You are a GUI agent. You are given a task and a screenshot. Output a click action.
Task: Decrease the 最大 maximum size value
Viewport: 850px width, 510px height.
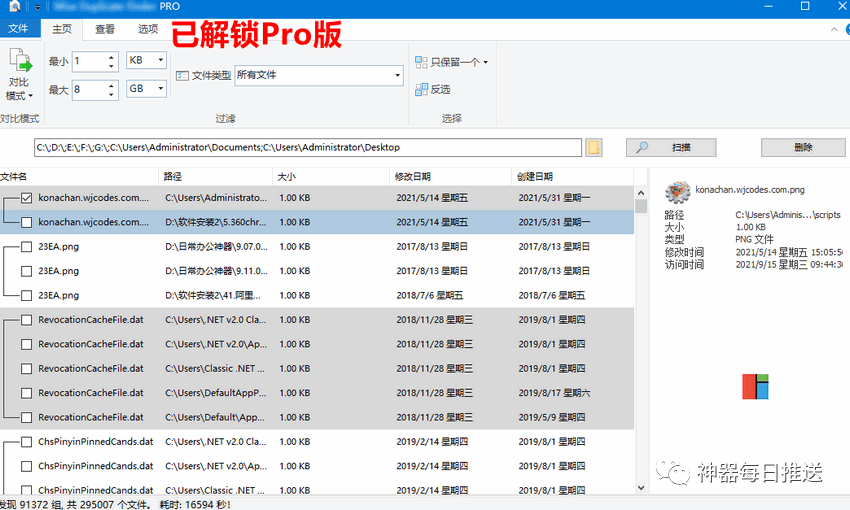pos(111,94)
